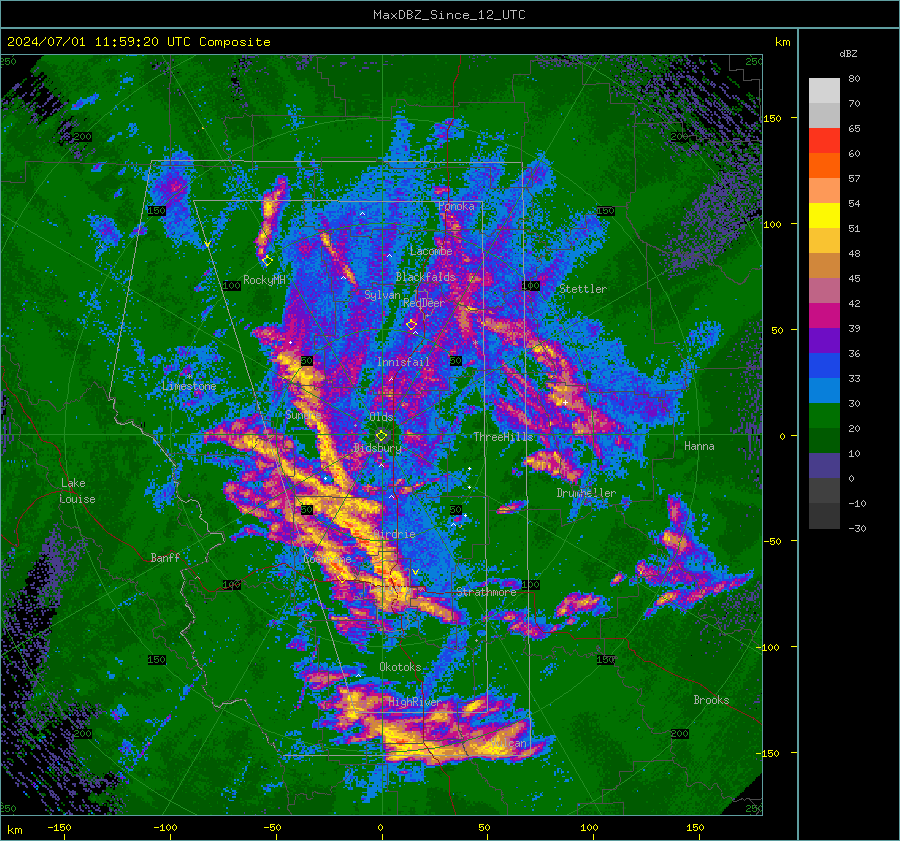The height and width of the screenshot is (841, 900).
Task: Select the Sylvan label on the map
Action: [x=382, y=295]
